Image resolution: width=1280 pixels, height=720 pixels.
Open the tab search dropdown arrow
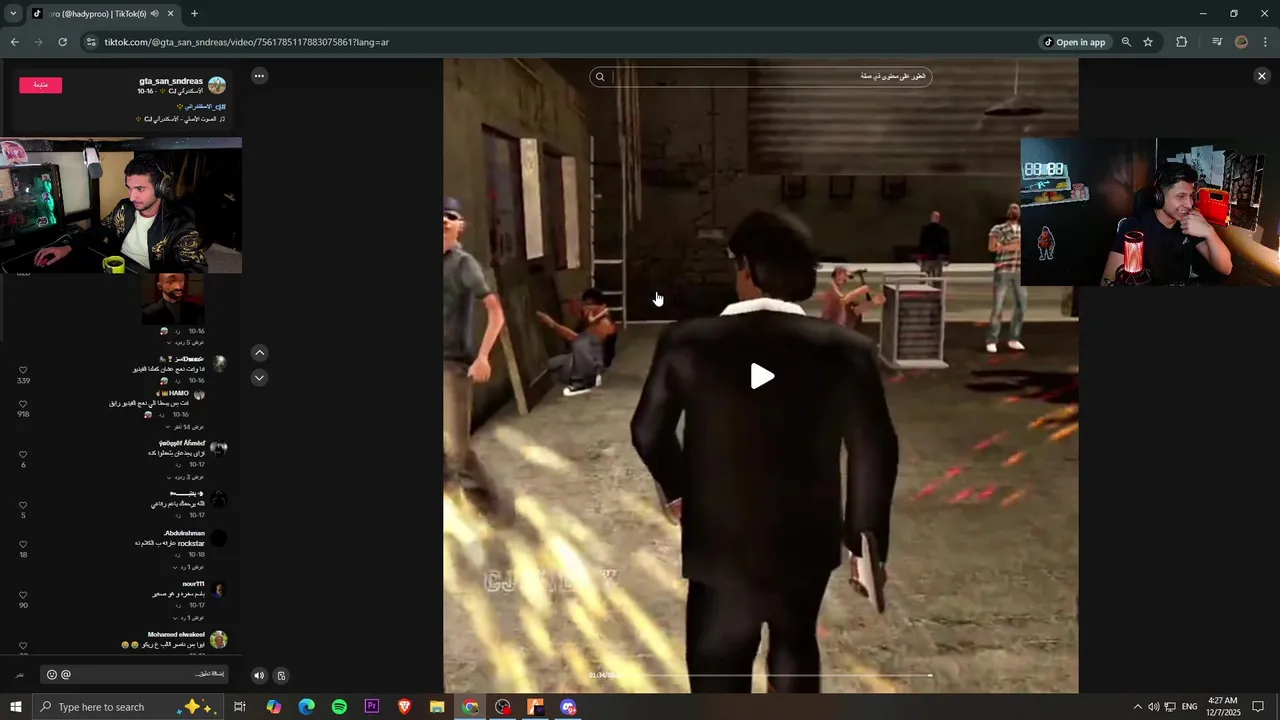[x=13, y=14]
